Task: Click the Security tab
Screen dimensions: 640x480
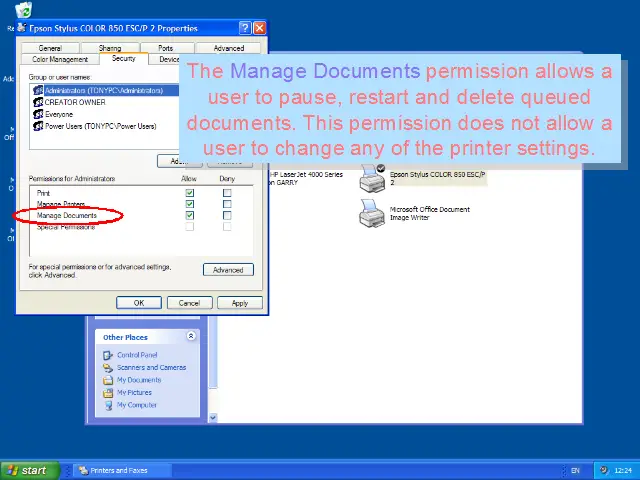Action: pos(124,58)
